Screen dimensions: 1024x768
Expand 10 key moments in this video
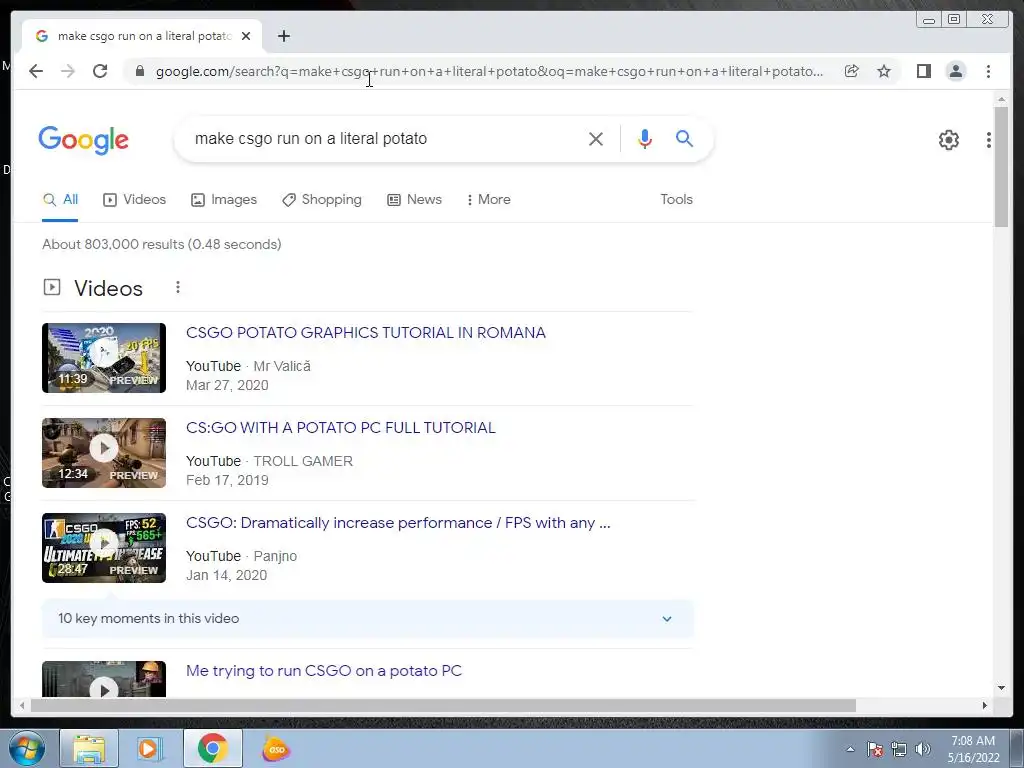[368, 618]
